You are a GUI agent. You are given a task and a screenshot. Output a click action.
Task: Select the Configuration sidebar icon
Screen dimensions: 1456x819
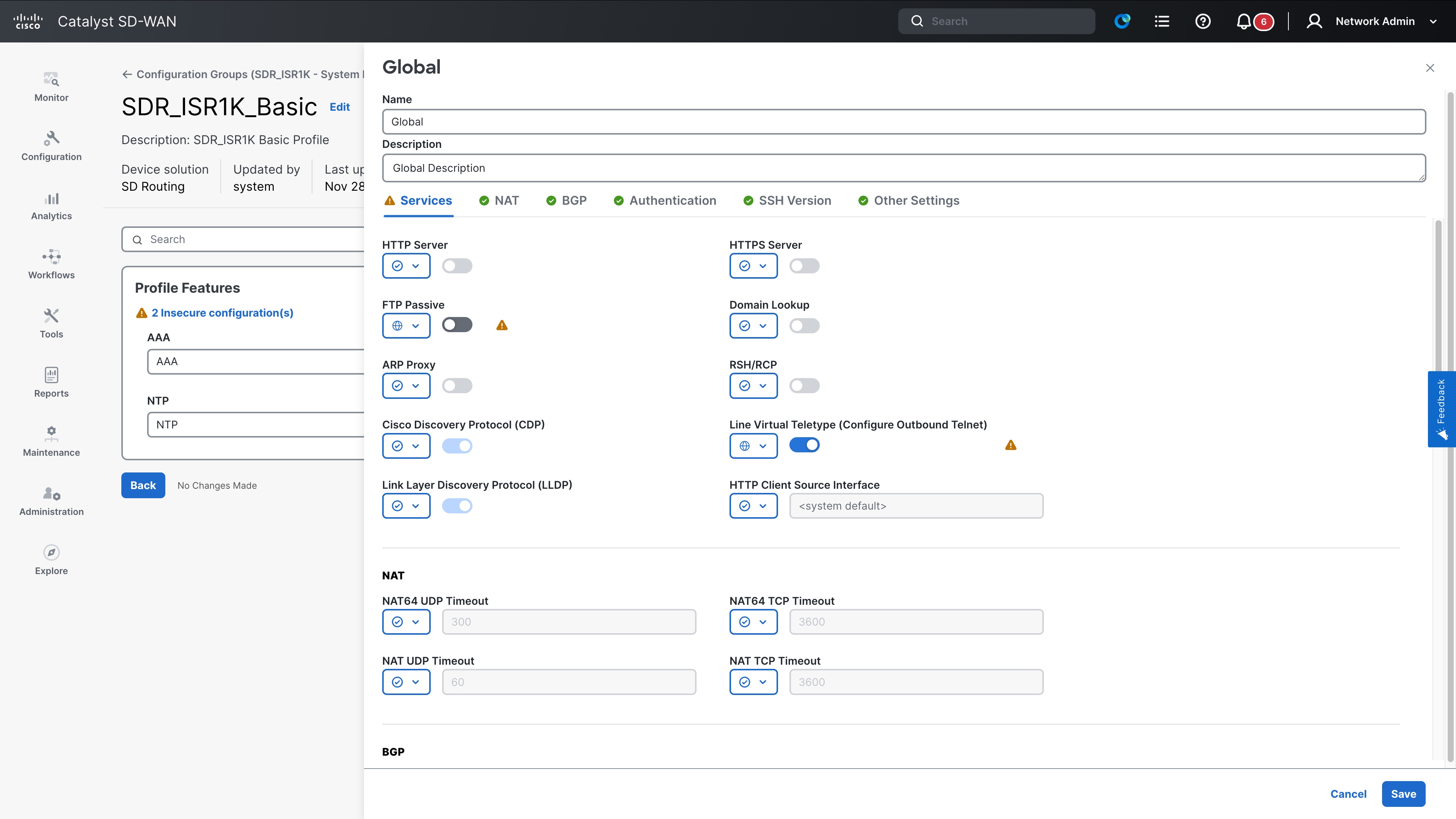click(51, 146)
